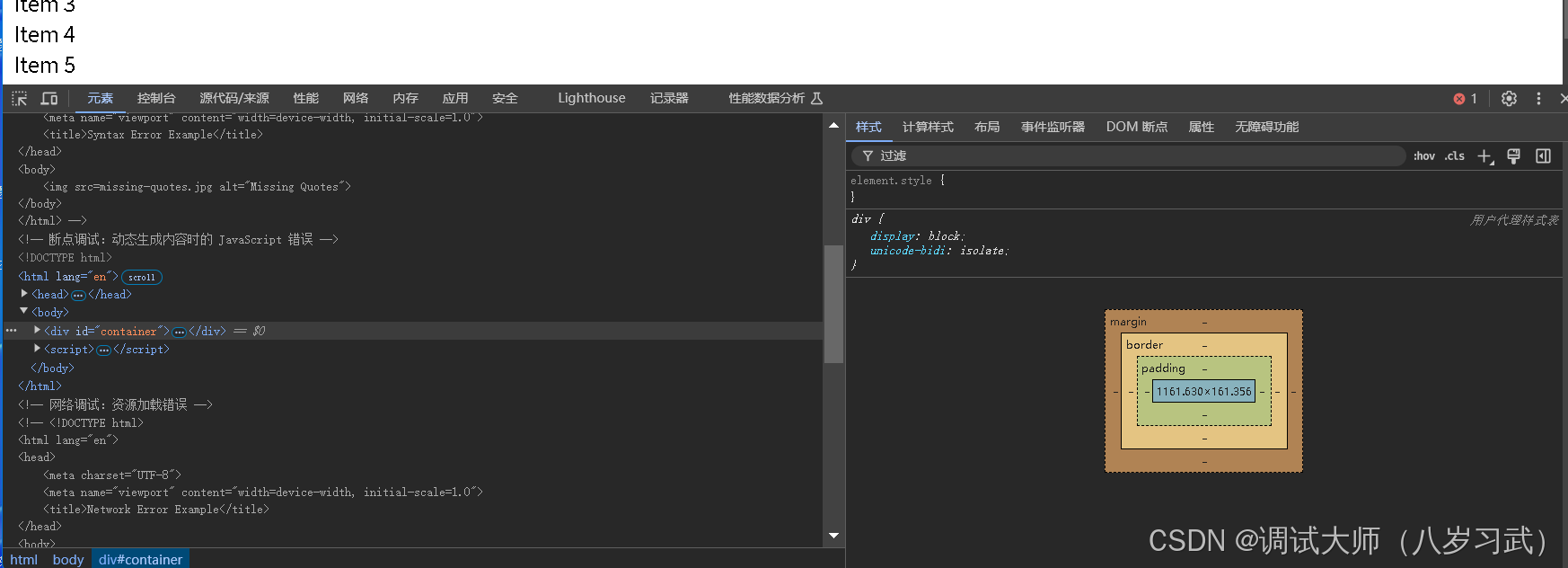Click box model content size 1161.630×161.356
The image size is (1568, 568).
tap(1203, 391)
